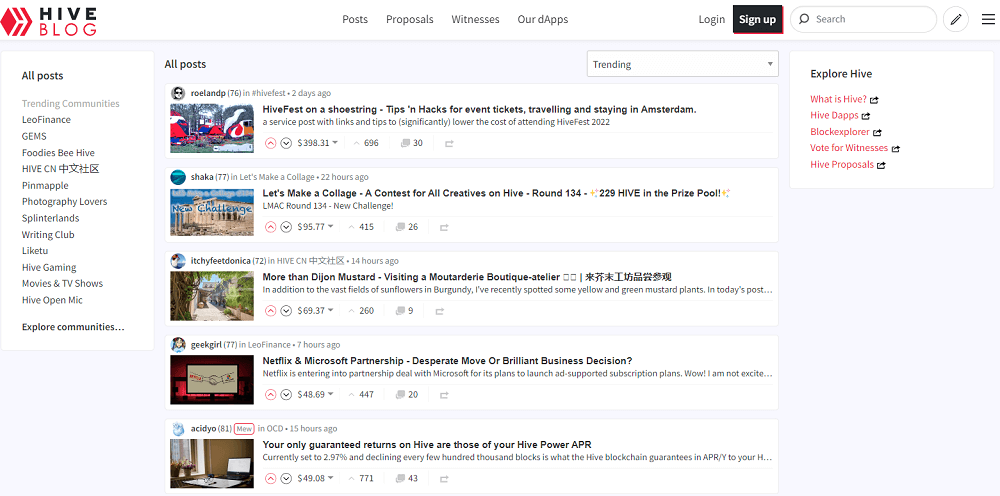Open the hamburger menu icon
Screen dimensions: 1000x496
pyautogui.click(x=988, y=19)
